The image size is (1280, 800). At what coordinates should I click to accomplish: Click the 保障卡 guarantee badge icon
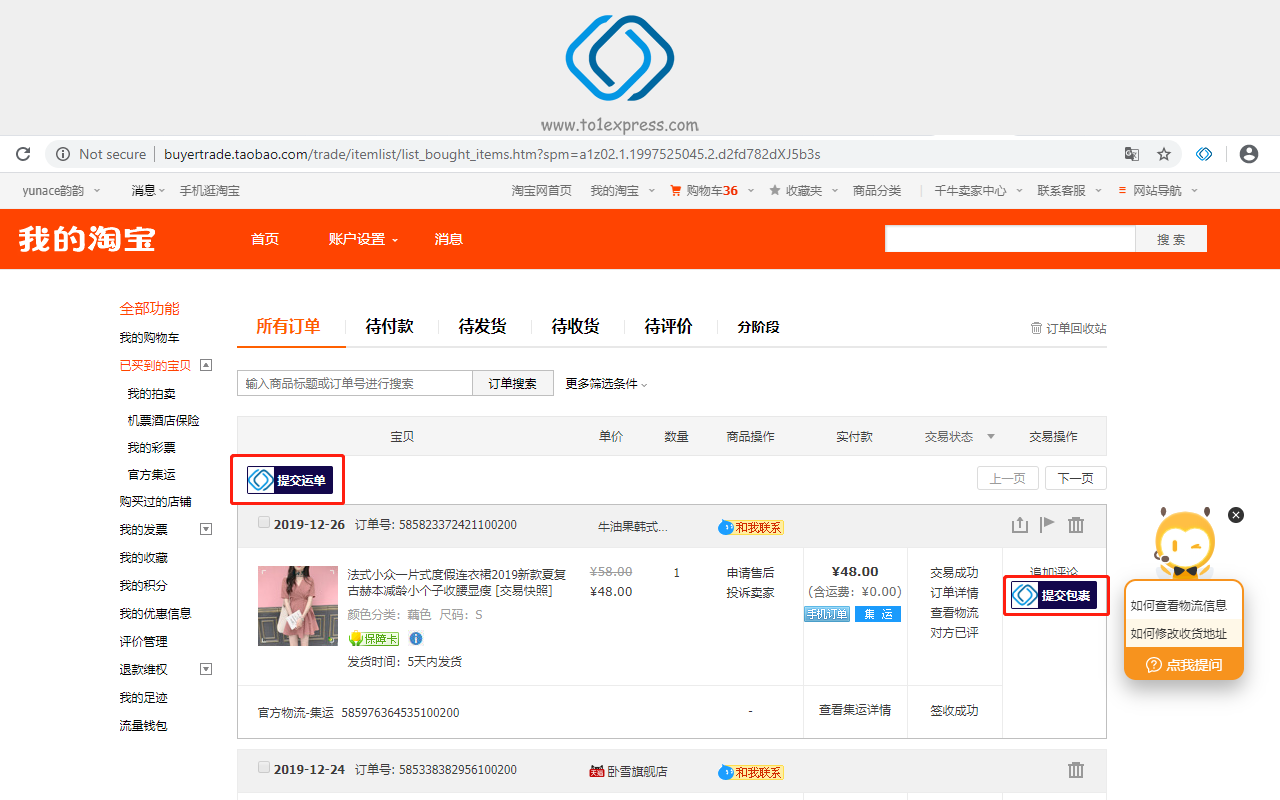(373, 638)
